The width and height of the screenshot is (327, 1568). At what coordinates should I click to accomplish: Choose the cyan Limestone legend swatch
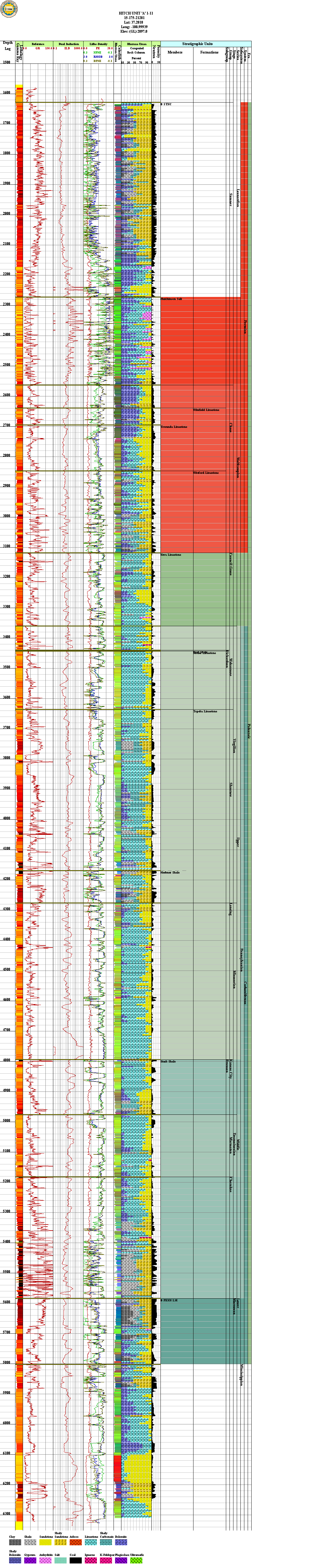point(90,1542)
